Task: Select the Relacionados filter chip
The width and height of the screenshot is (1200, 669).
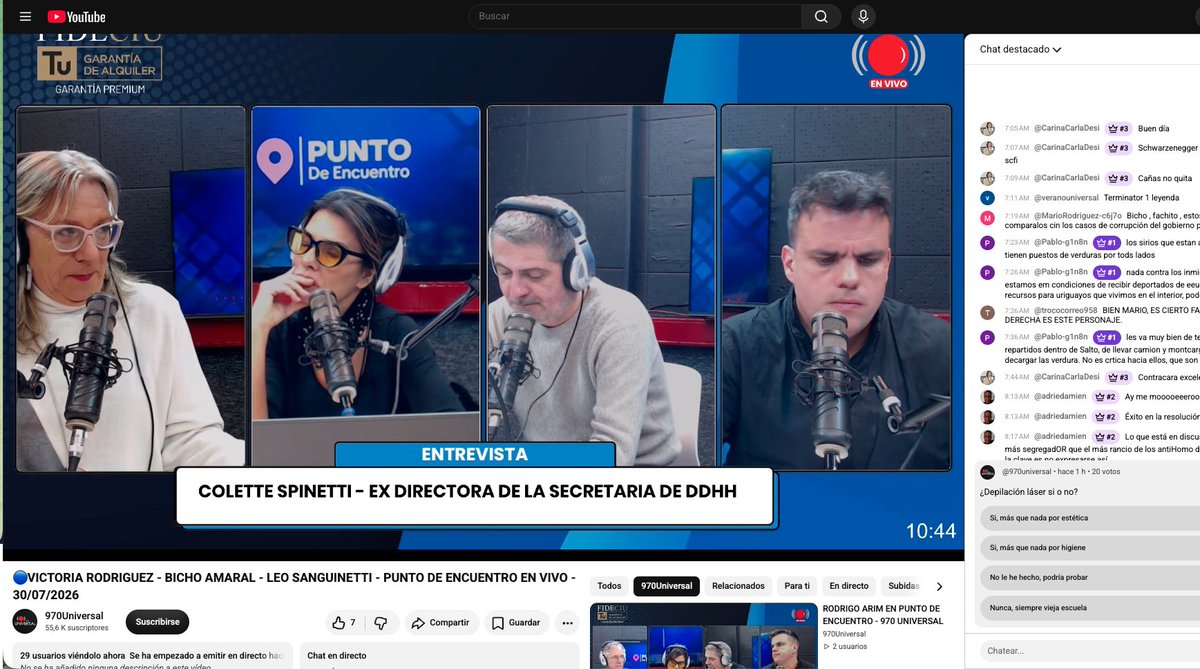Action: tap(738, 586)
